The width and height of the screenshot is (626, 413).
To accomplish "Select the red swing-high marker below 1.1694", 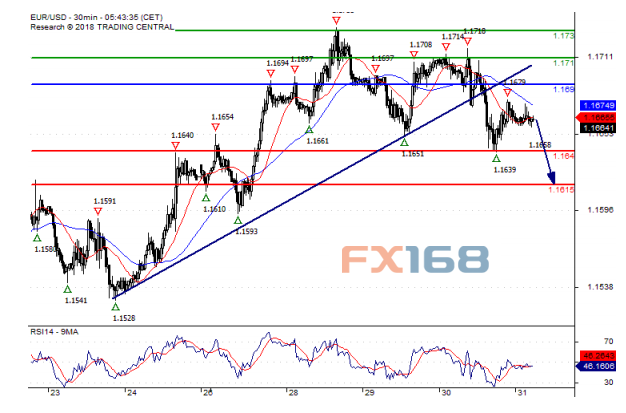I will coord(271,73).
